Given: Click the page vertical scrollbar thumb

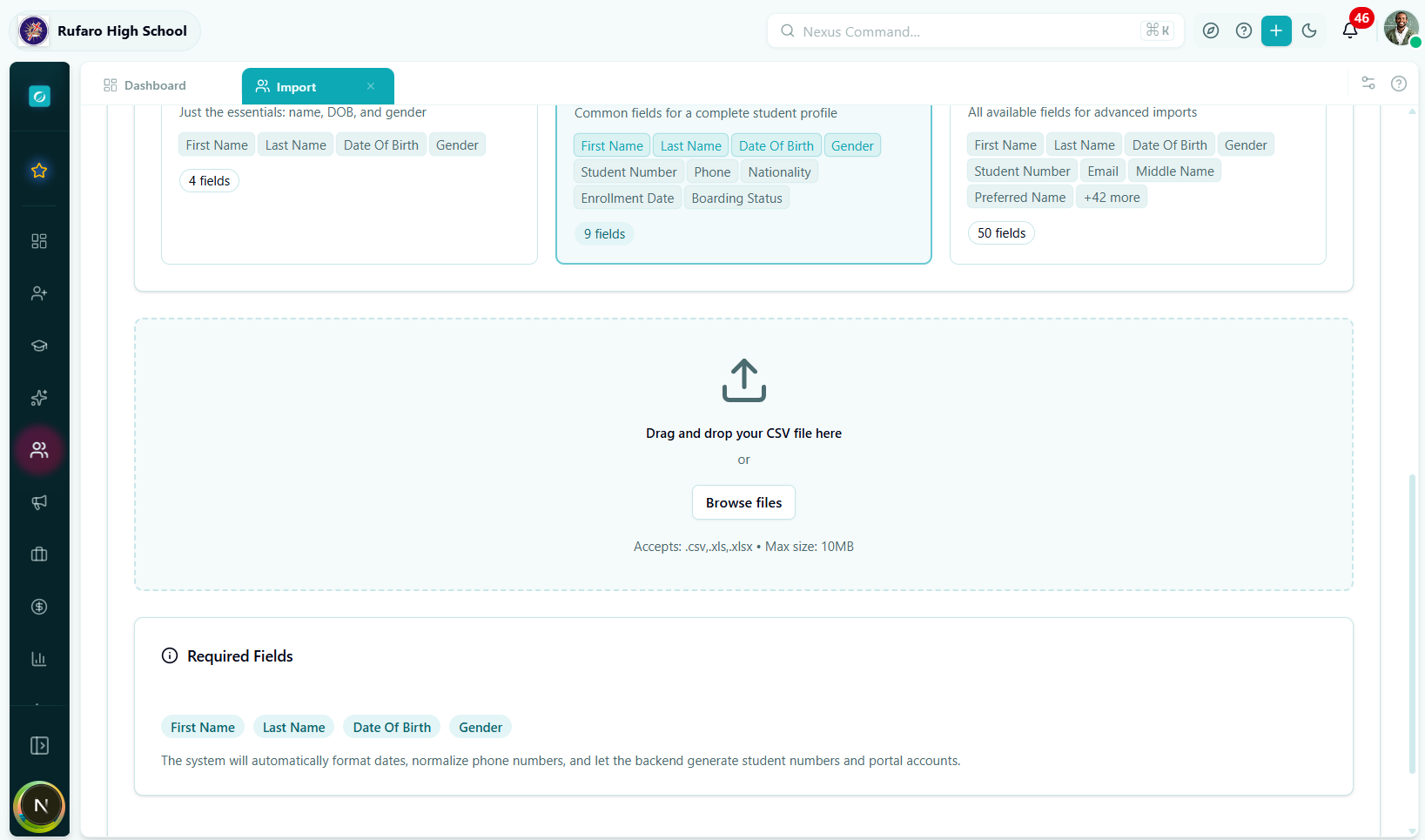Looking at the screenshot, I should (1412, 623).
